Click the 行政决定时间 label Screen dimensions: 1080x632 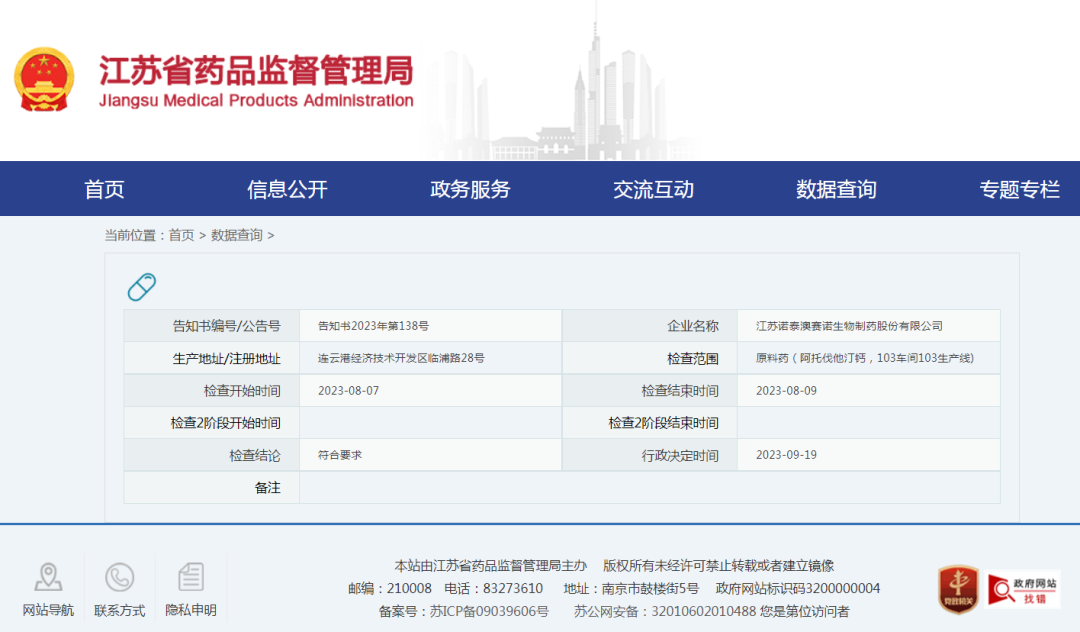point(680,456)
